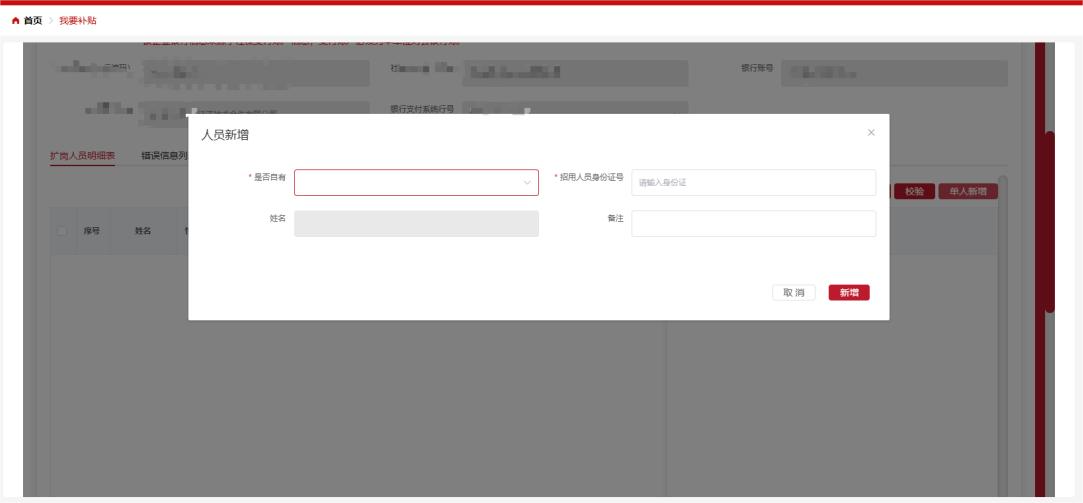
Task: Click the 单人新增 button
Action: (966, 190)
